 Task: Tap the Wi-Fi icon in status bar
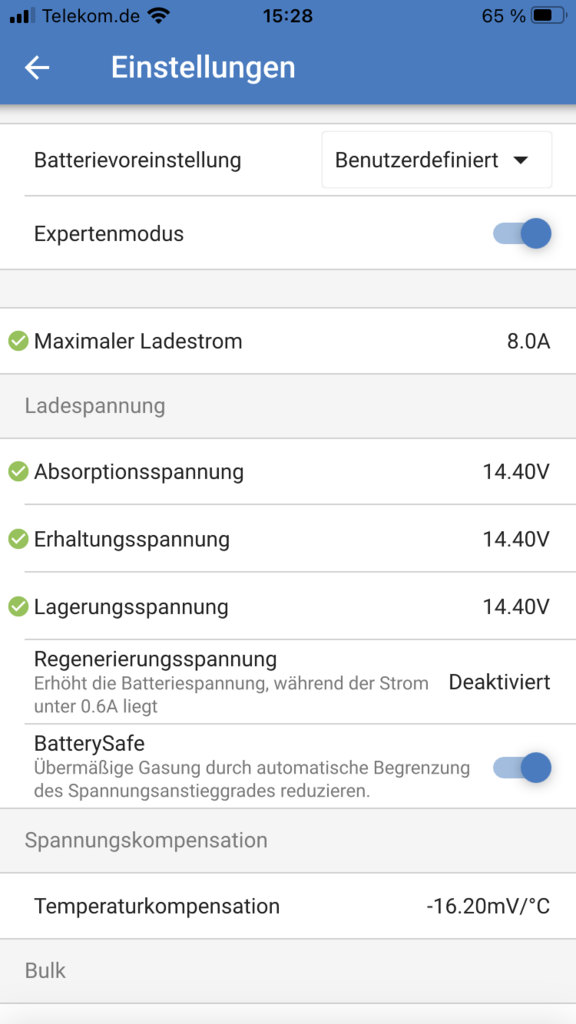(158, 16)
